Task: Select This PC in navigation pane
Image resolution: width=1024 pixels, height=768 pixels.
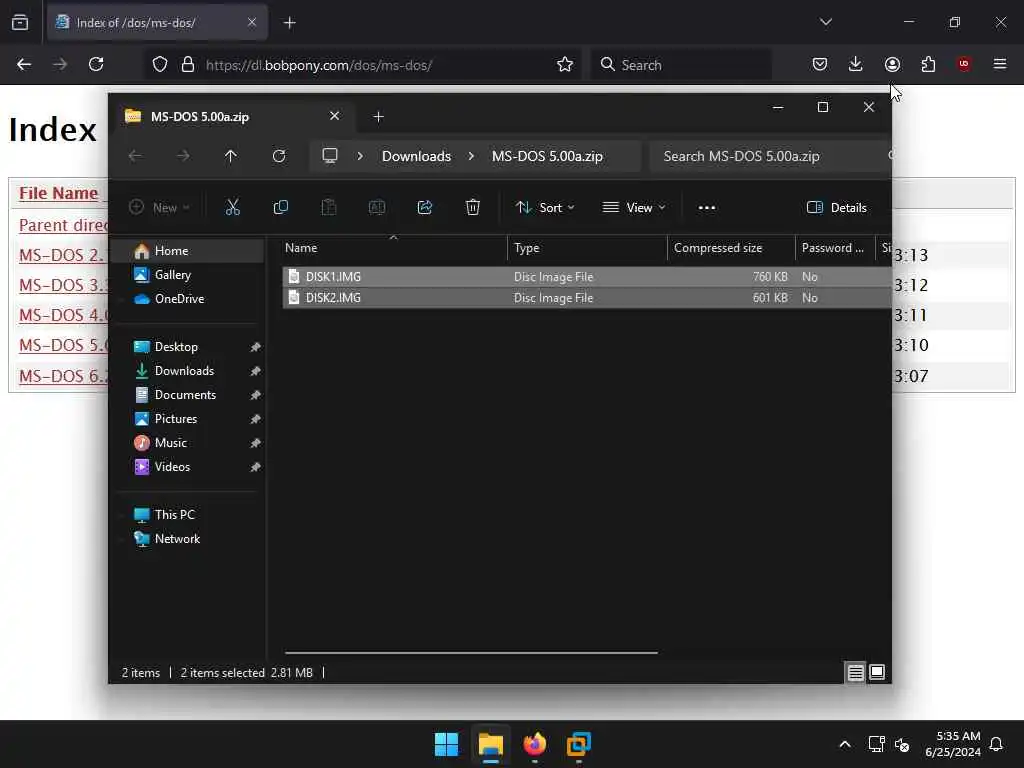Action: click(174, 515)
